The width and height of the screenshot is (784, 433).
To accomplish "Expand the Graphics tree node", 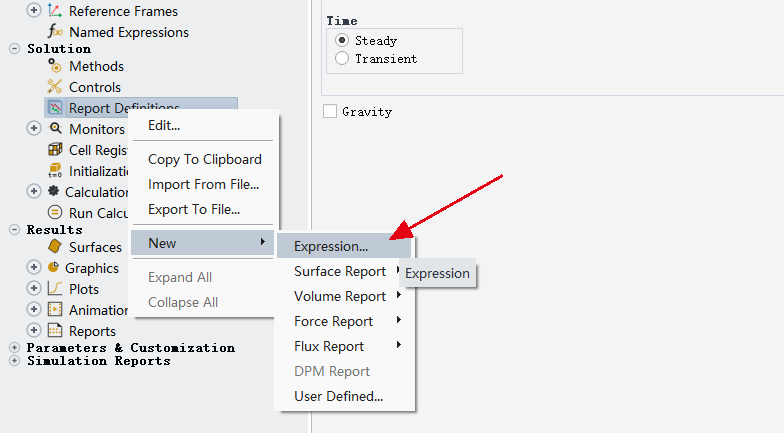I will (34, 268).
